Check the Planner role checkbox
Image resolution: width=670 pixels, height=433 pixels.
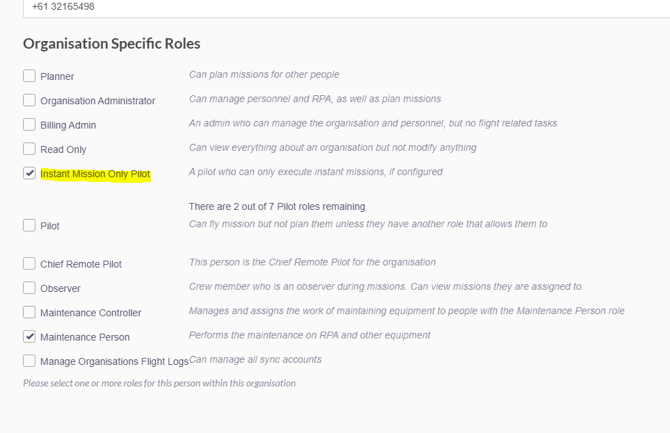(x=30, y=76)
